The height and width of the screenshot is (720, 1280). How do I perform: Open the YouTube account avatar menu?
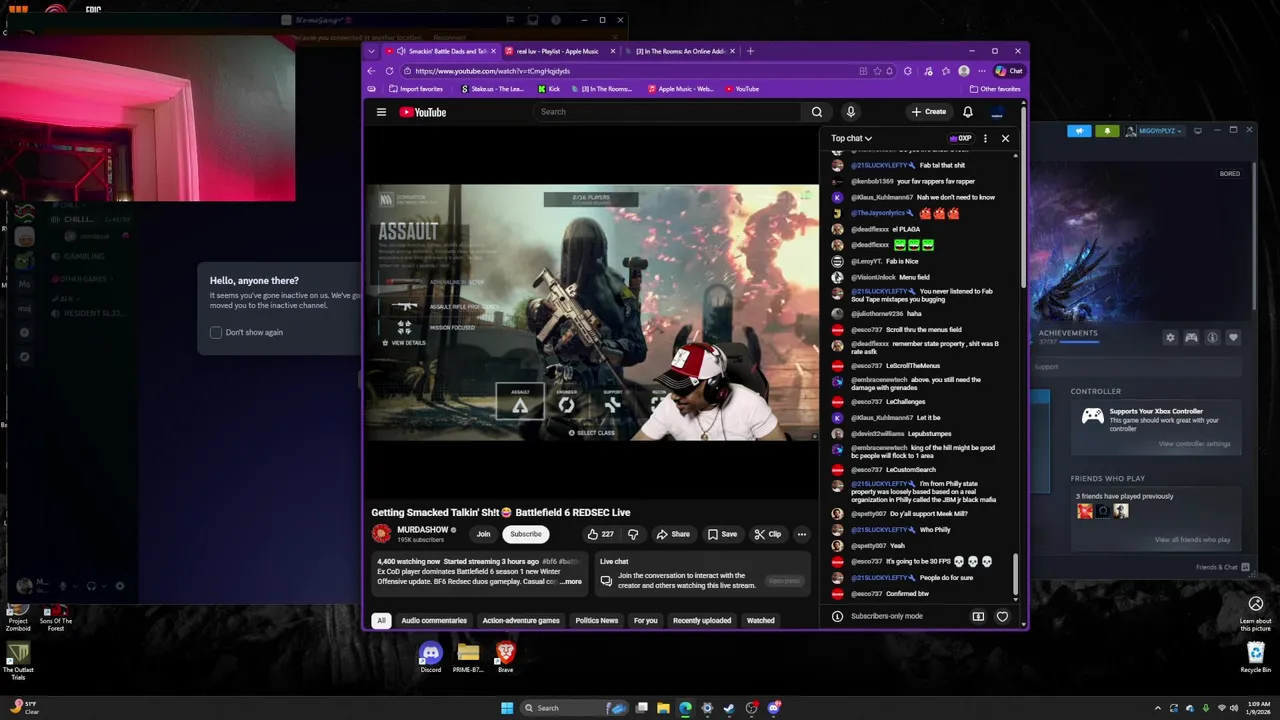point(997,112)
